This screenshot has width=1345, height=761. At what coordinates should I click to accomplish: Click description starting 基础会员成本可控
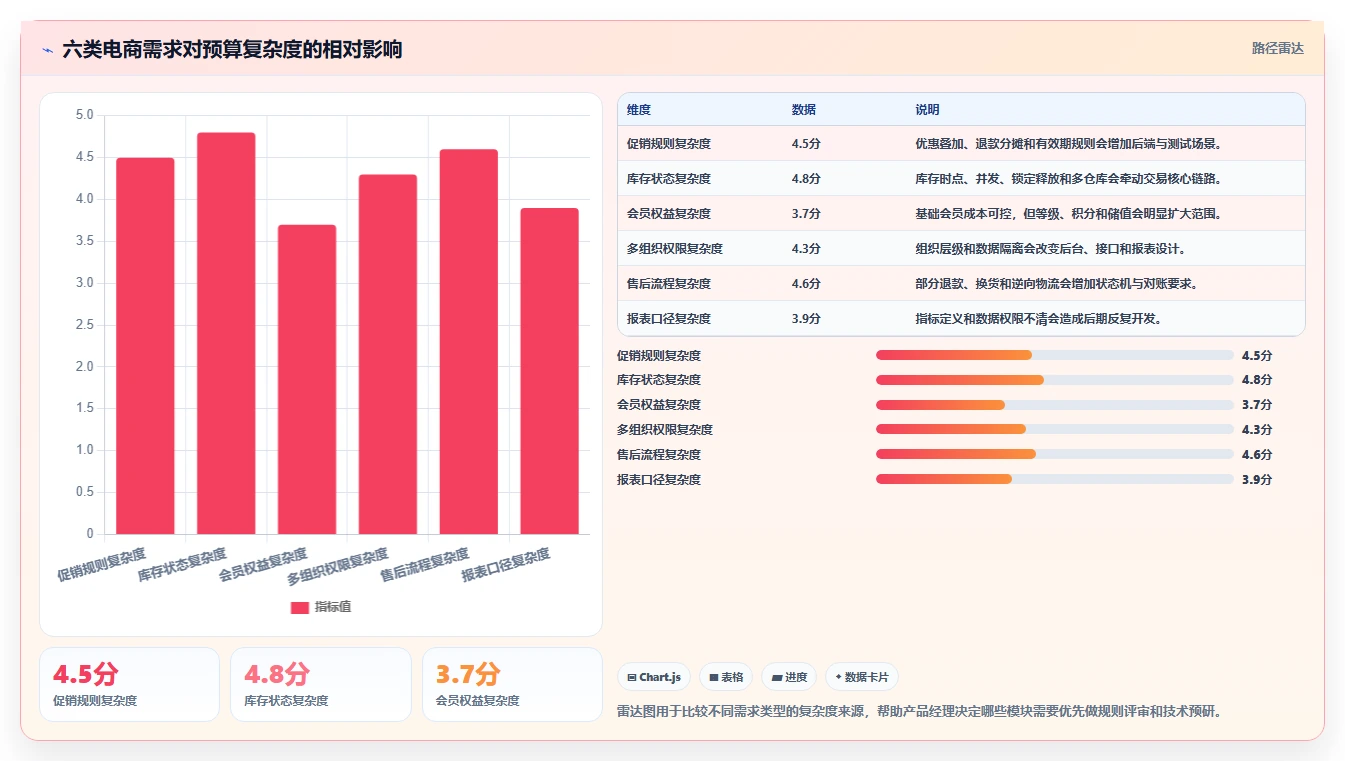pos(1069,214)
